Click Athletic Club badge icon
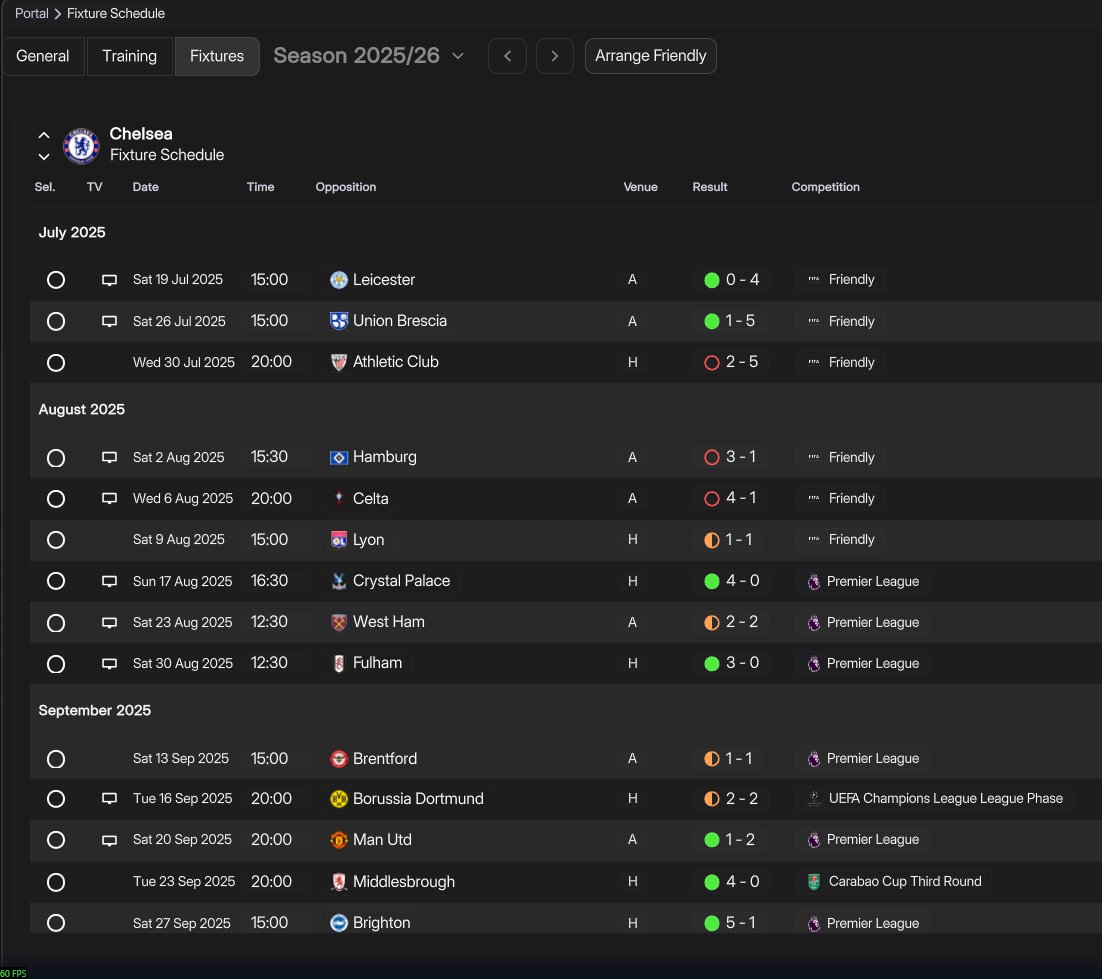This screenshot has height=979, width=1102. click(339, 362)
